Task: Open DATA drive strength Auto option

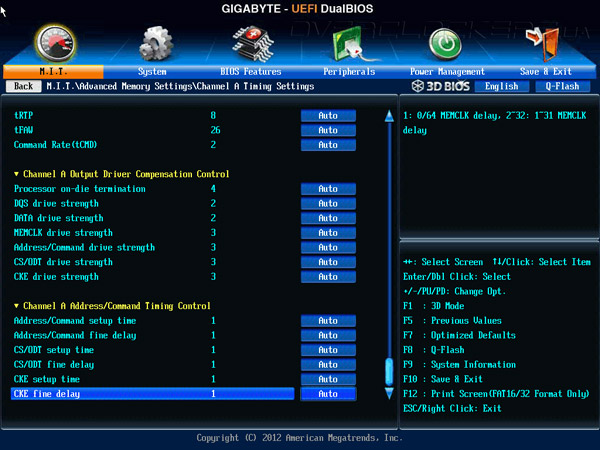Action: coord(328,218)
